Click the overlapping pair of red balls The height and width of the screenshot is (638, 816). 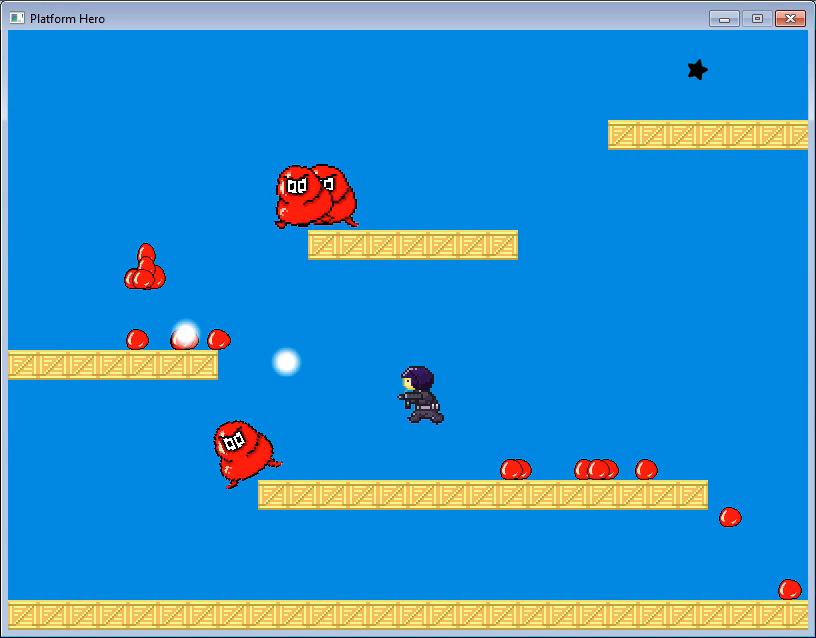pyautogui.click(x=516, y=469)
